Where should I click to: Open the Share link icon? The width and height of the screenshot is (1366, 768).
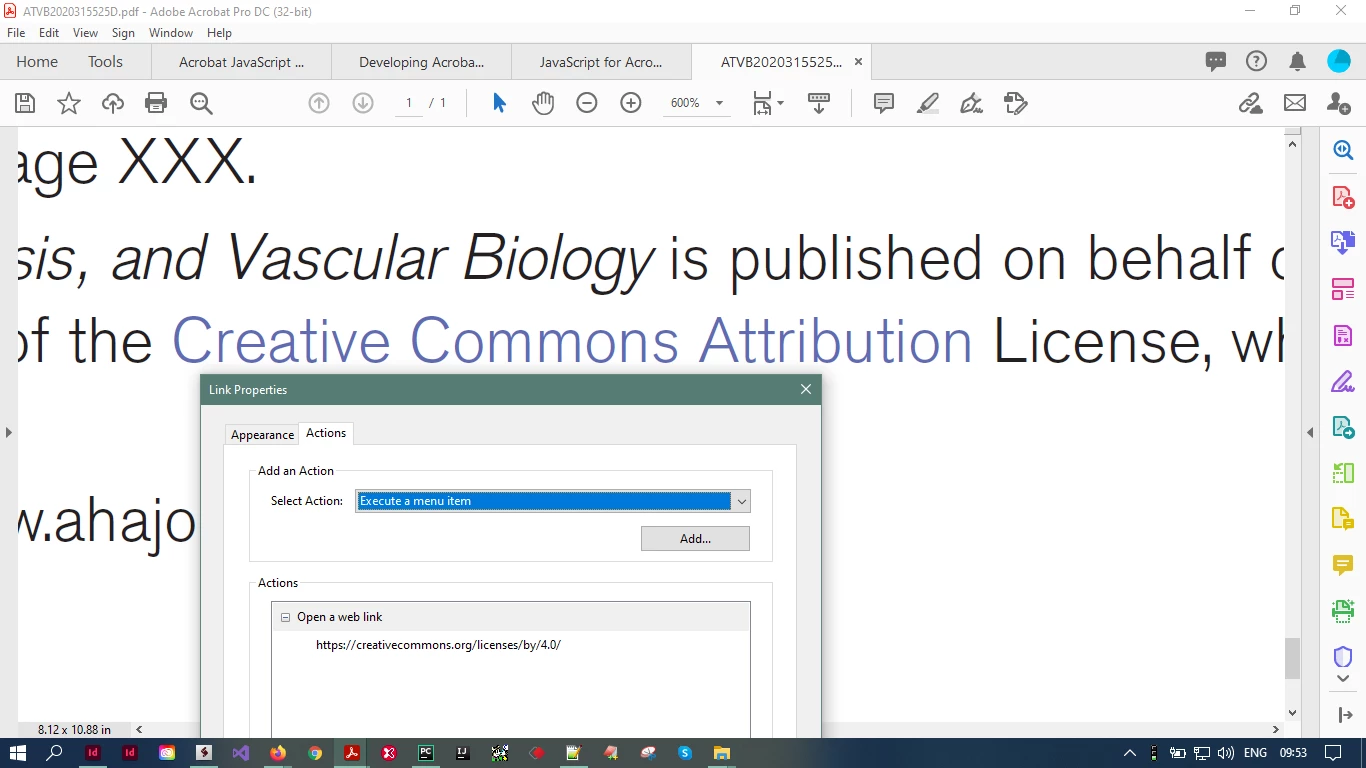[x=1251, y=103]
